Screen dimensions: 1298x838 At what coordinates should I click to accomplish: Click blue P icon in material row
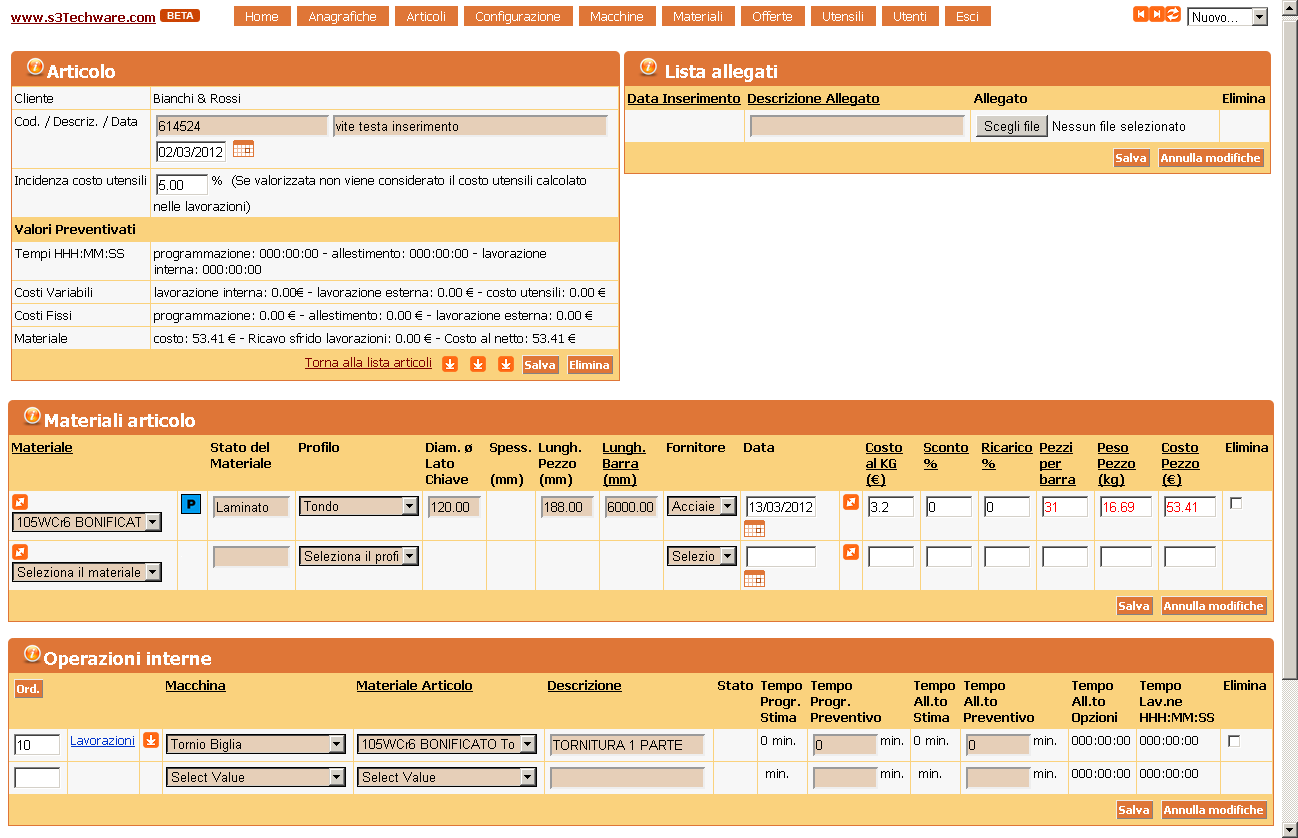tap(190, 504)
